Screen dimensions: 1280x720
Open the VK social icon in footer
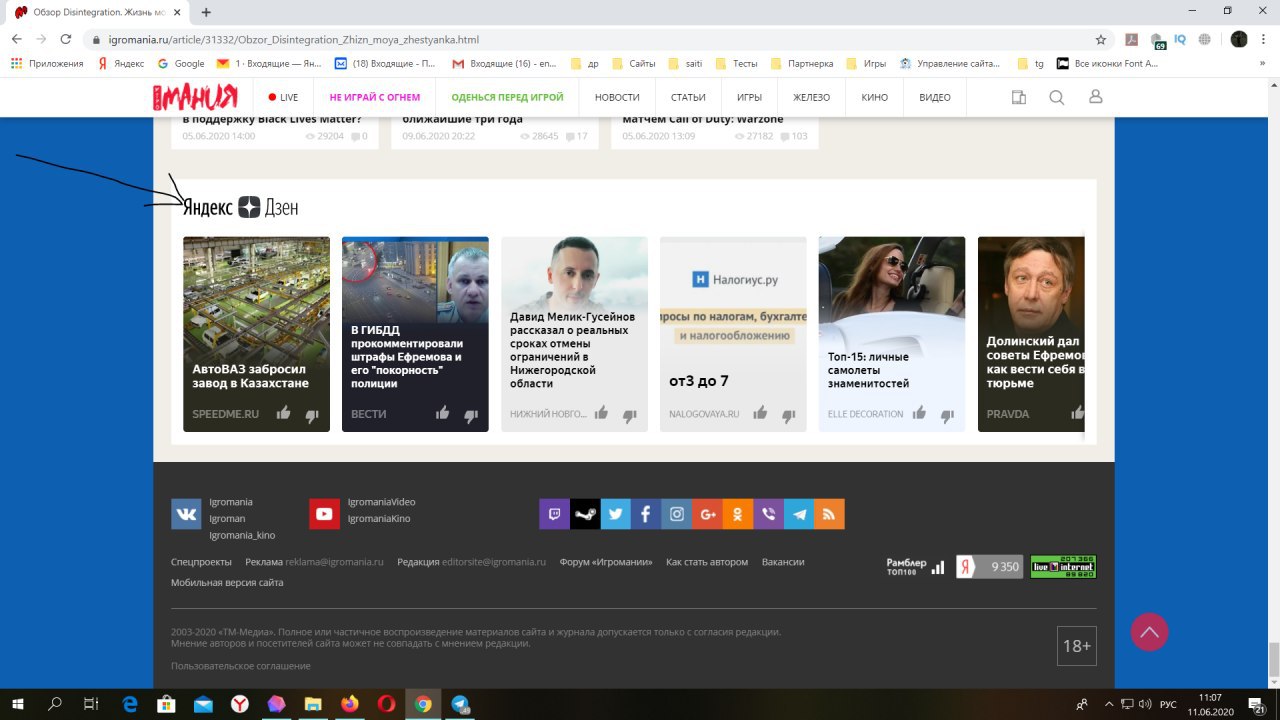point(186,513)
